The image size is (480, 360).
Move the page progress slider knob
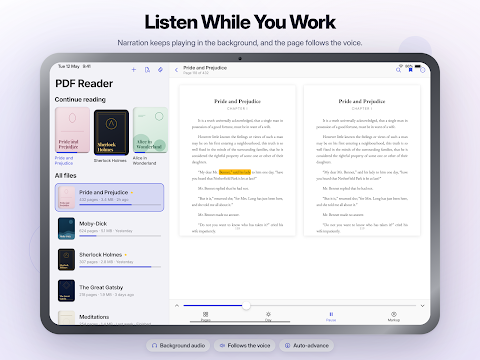[246, 305]
